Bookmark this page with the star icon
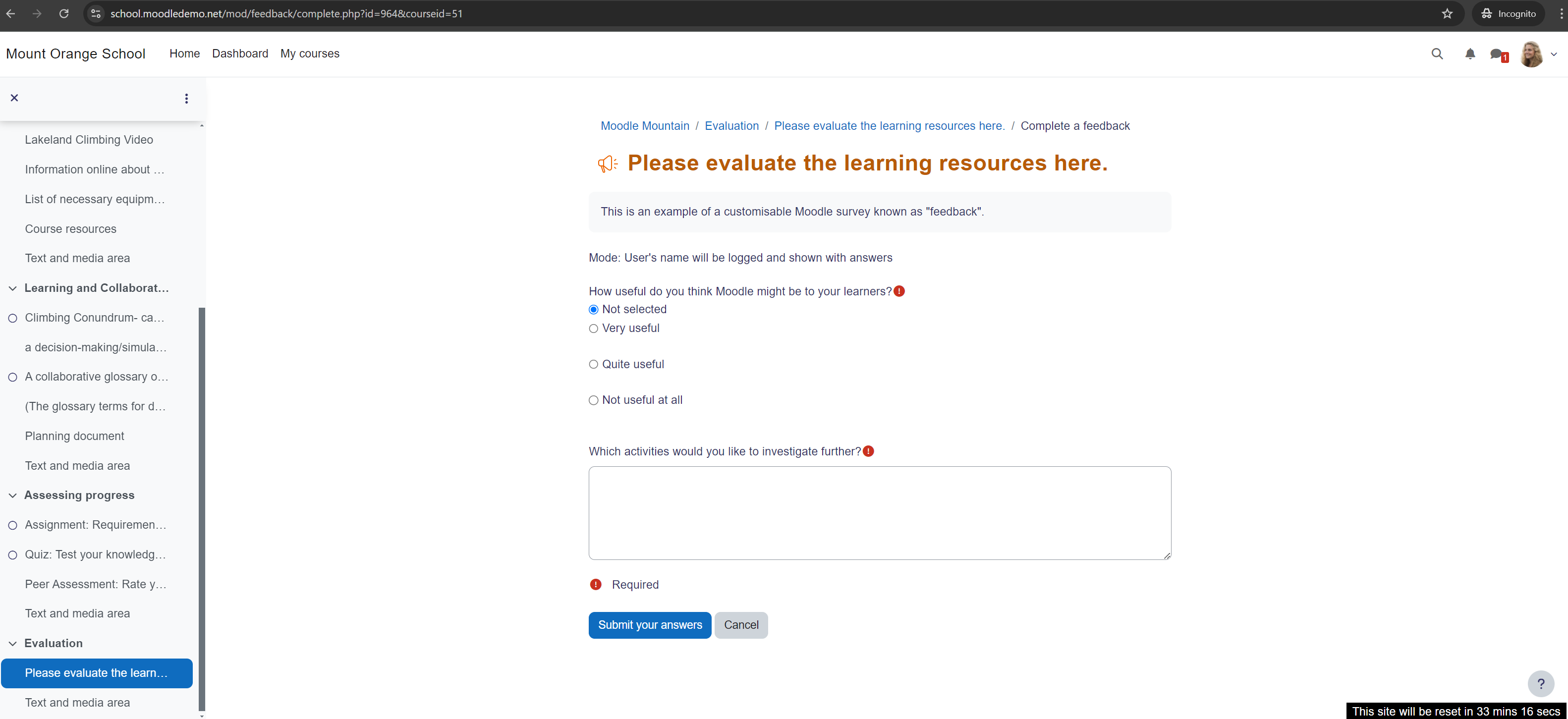 (1447, 13)
